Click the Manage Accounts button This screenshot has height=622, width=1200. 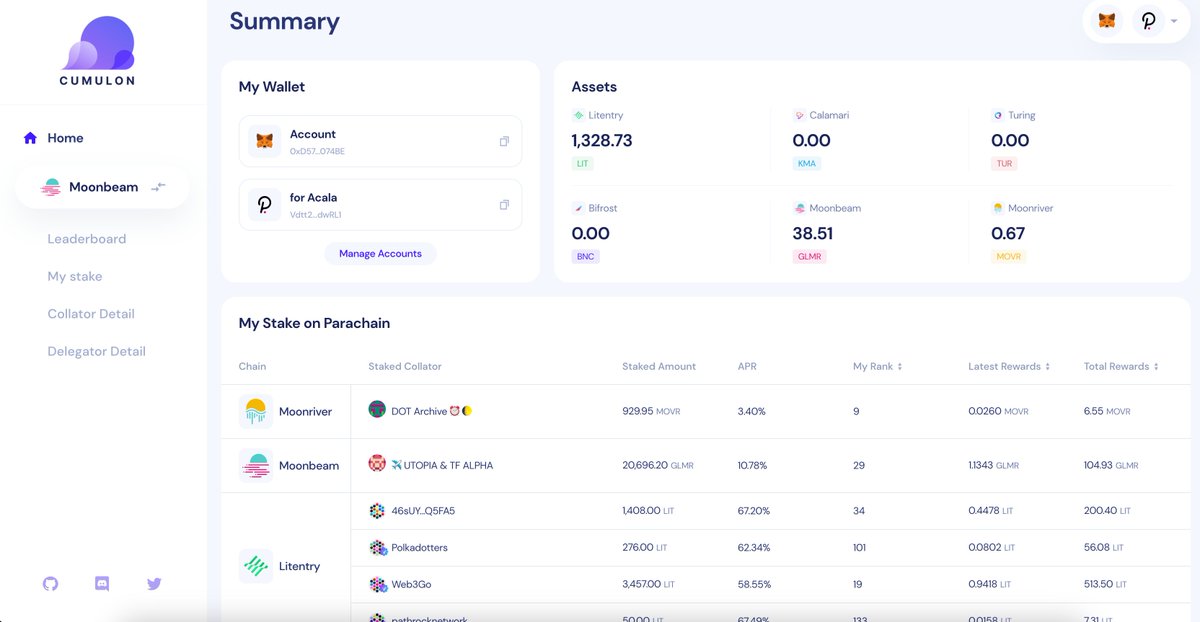[380, 253]
